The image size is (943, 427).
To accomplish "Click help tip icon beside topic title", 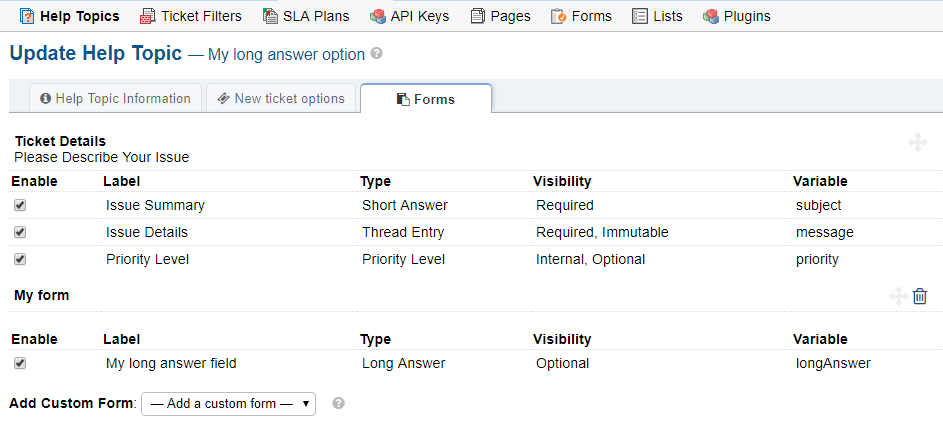I will coord(376,54).
